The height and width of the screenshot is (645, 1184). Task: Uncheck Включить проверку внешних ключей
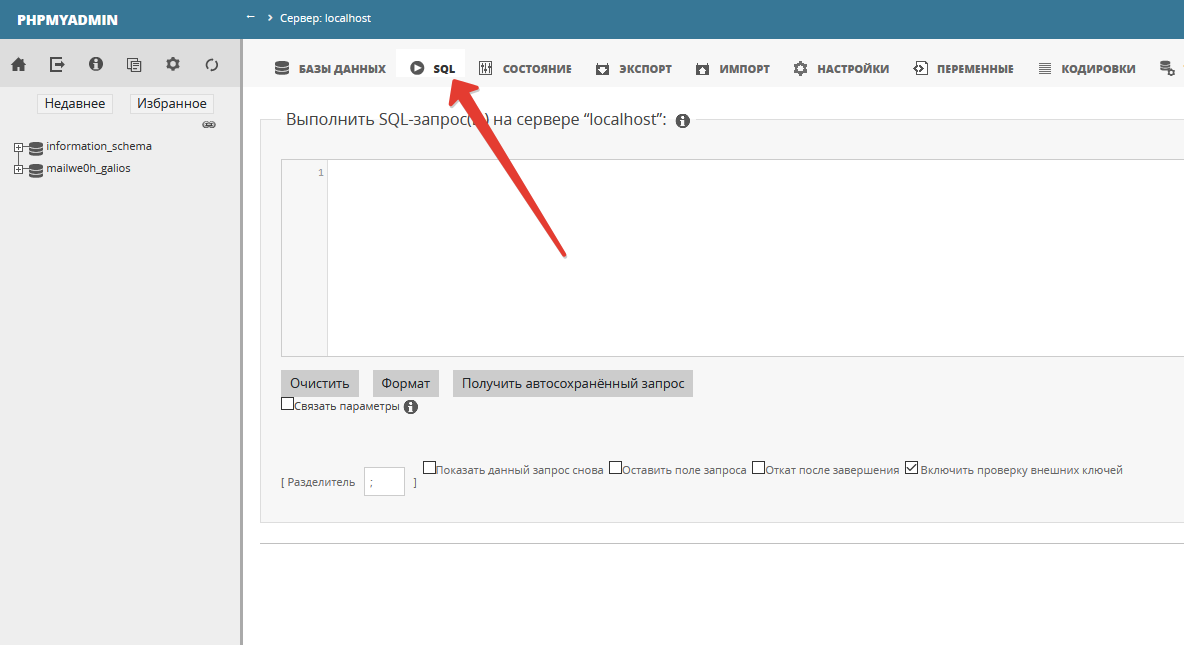click(x=911, y=467)
